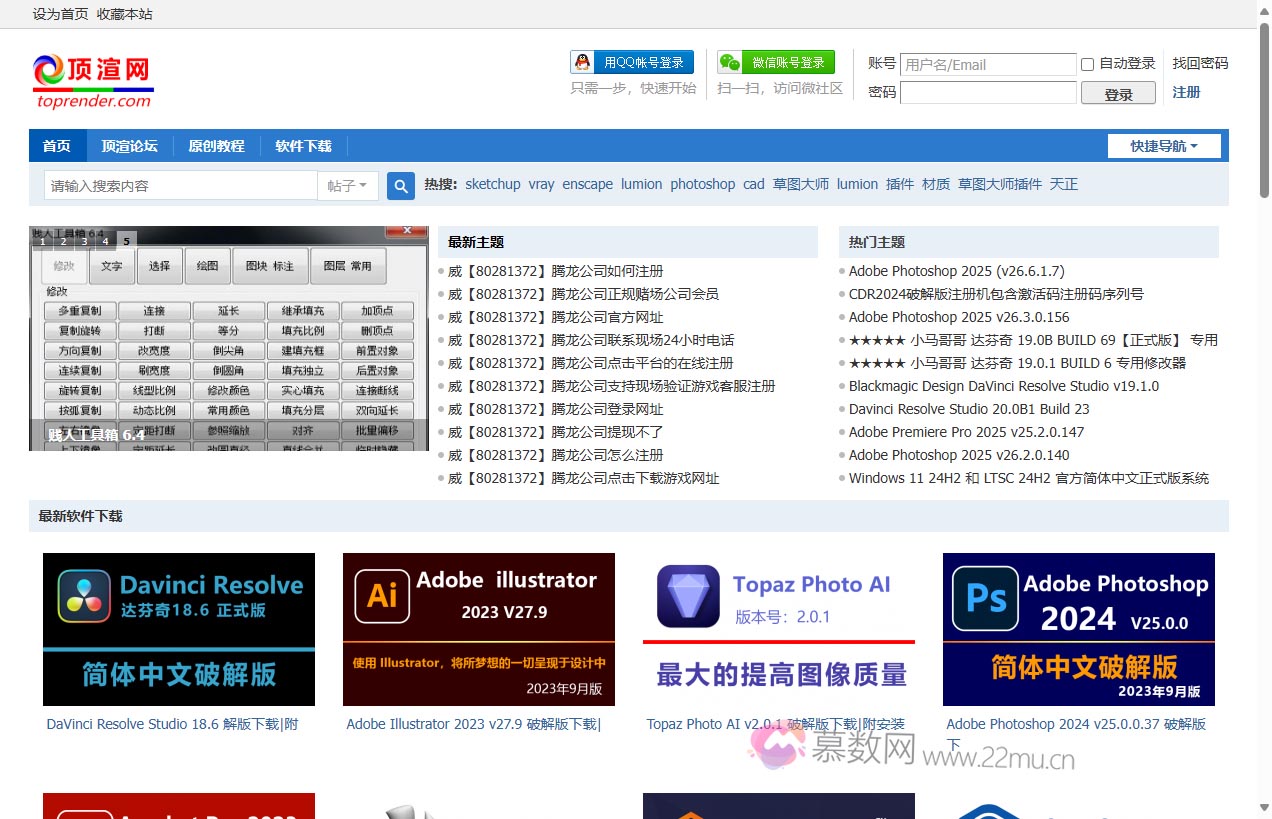Click the 注册 link
This screenshot has height=819, width=1272.
1186,92
